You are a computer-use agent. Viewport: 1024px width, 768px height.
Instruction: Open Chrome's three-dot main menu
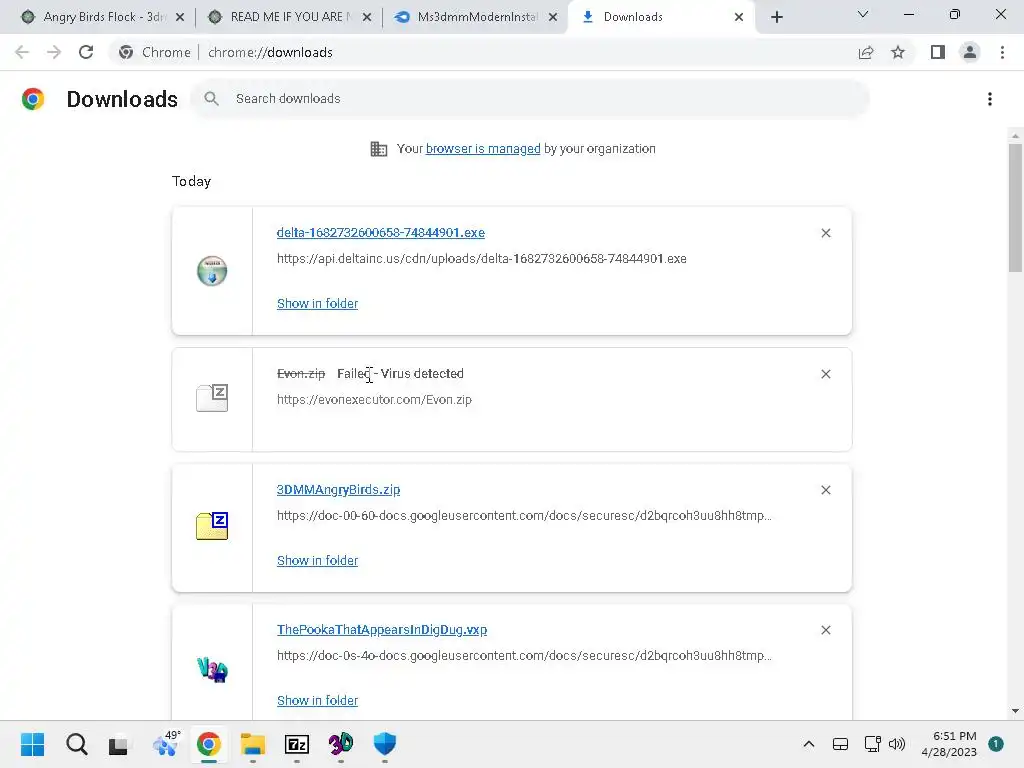tap(1002, 52)
